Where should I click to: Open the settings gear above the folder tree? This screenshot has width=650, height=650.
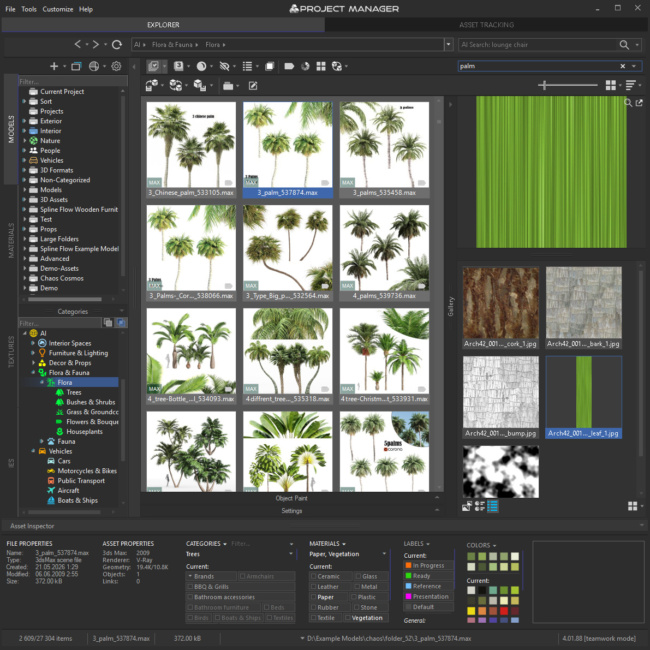(x=116, y=66)
